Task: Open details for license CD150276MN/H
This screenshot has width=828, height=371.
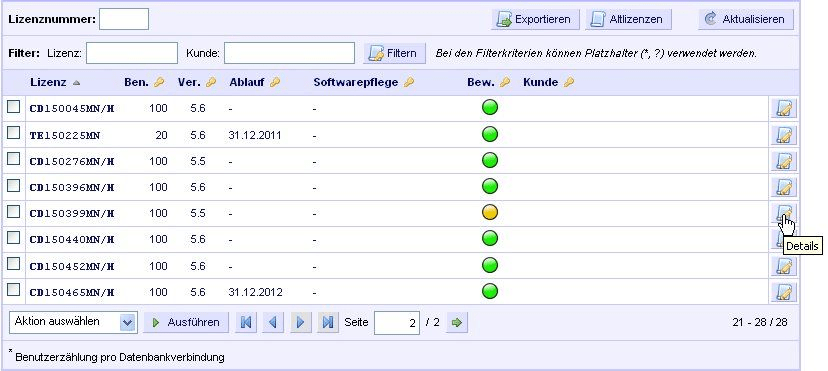Action: (x=784, y=161)
